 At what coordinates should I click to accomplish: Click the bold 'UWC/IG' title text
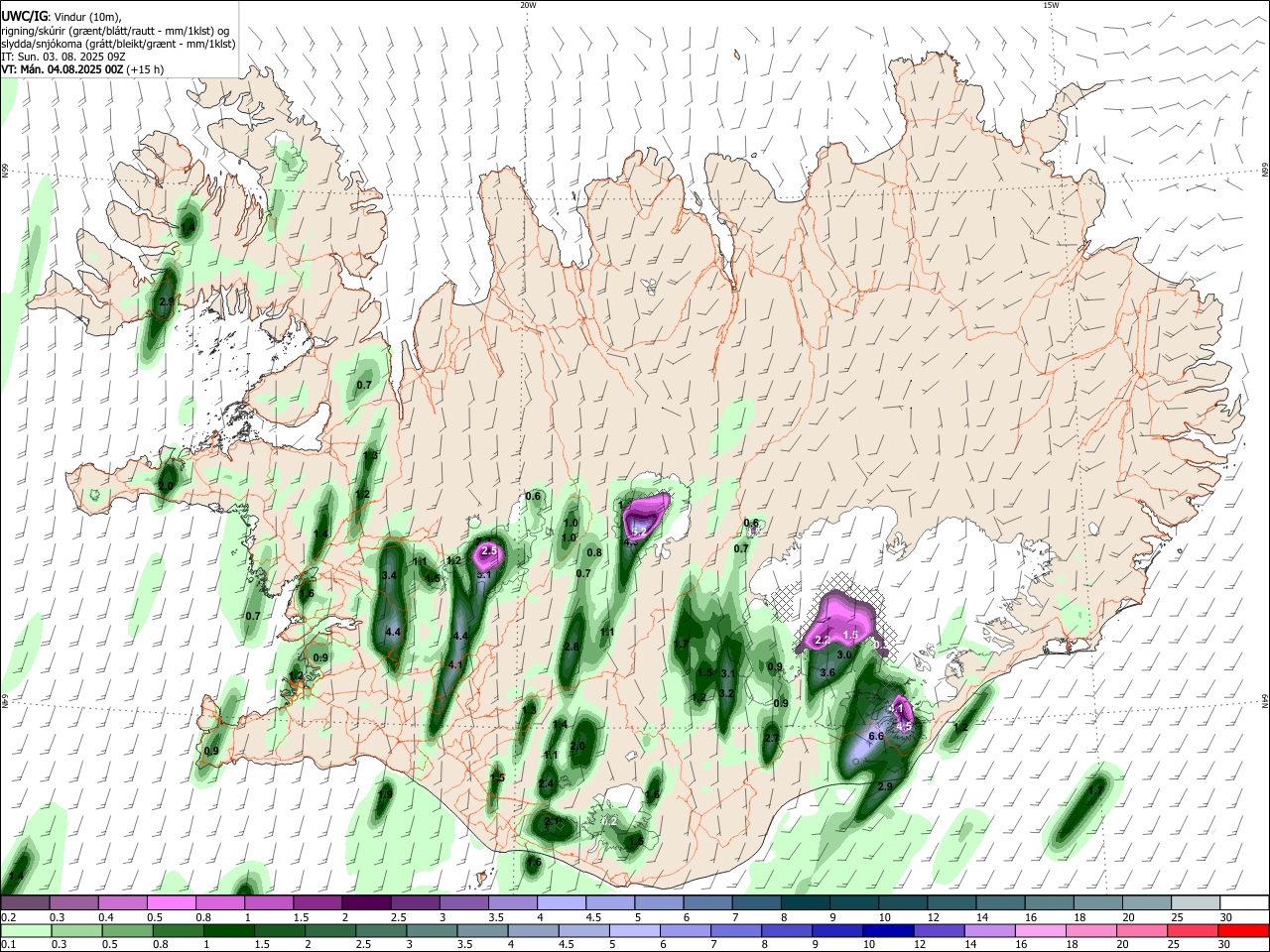24,17
